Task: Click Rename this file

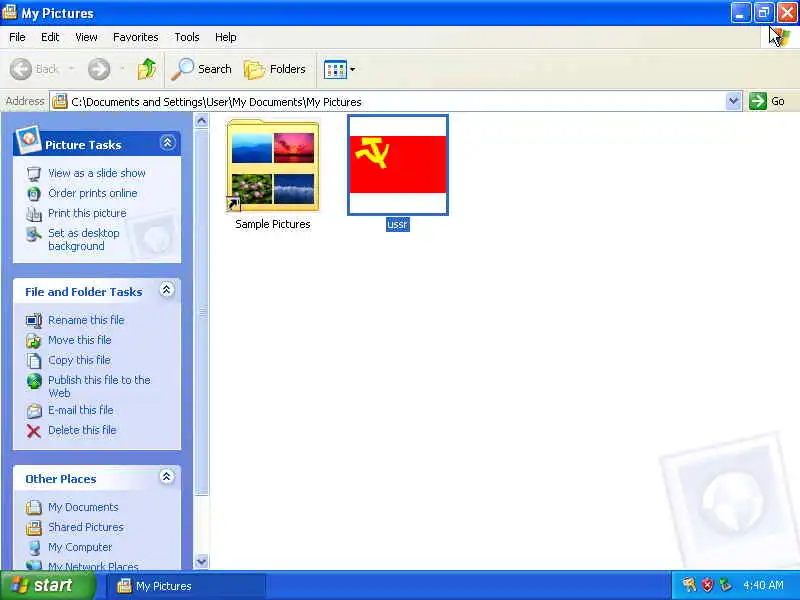Action: pos(86,320)
